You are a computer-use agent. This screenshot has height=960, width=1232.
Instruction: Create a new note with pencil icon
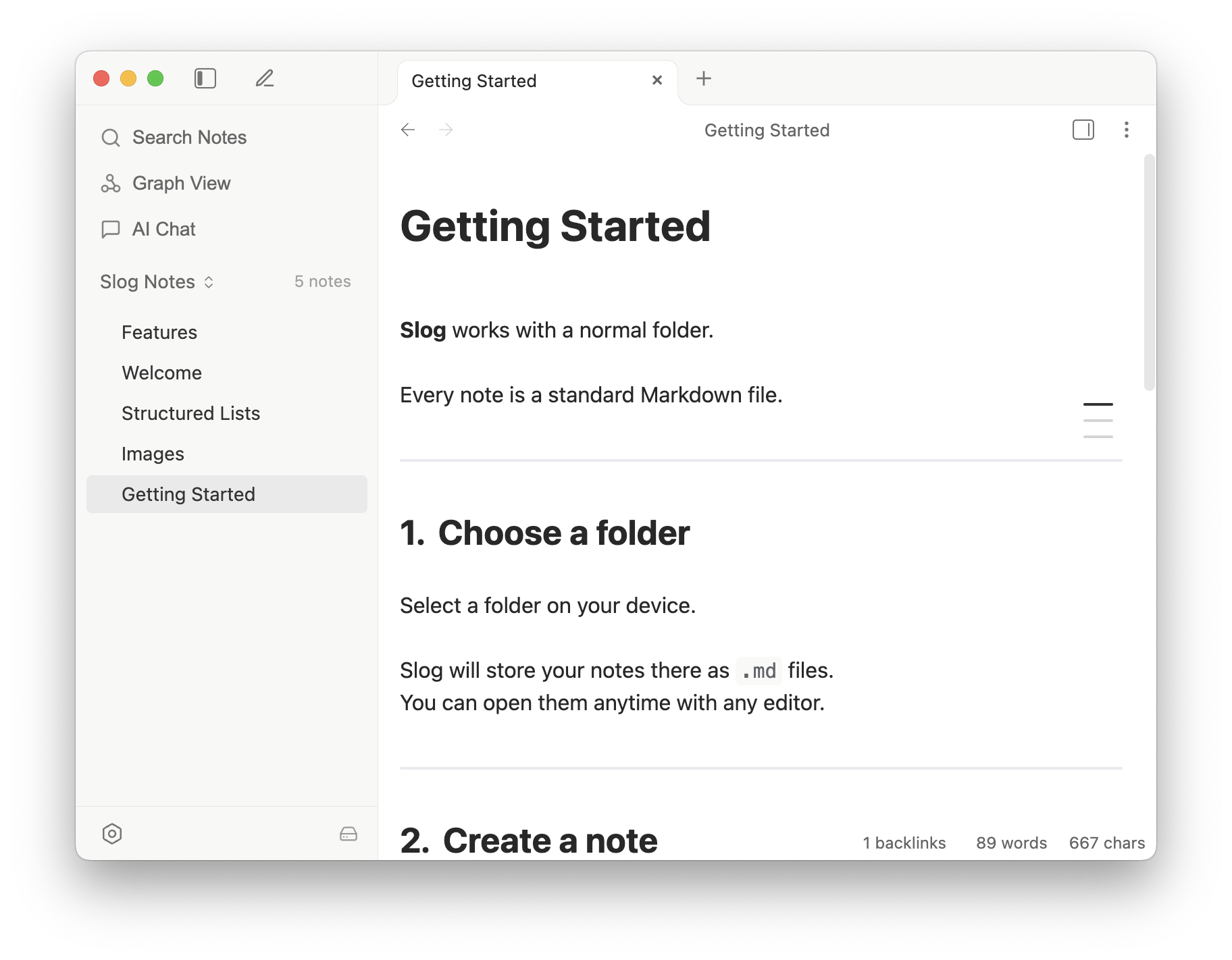click(x=264, y=78)
